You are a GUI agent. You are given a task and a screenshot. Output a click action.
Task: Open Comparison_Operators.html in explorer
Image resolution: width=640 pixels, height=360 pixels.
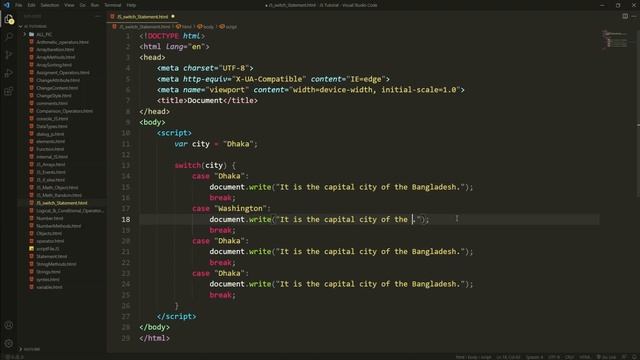tap(64, 111)
